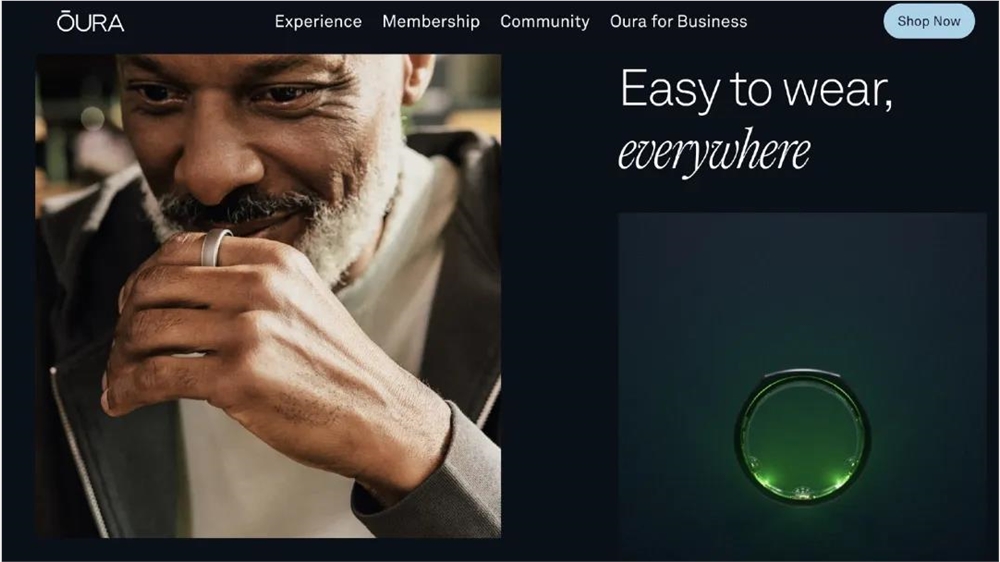
Task: Click the macron above the O in the logo
Action: [x=64, y=12]
